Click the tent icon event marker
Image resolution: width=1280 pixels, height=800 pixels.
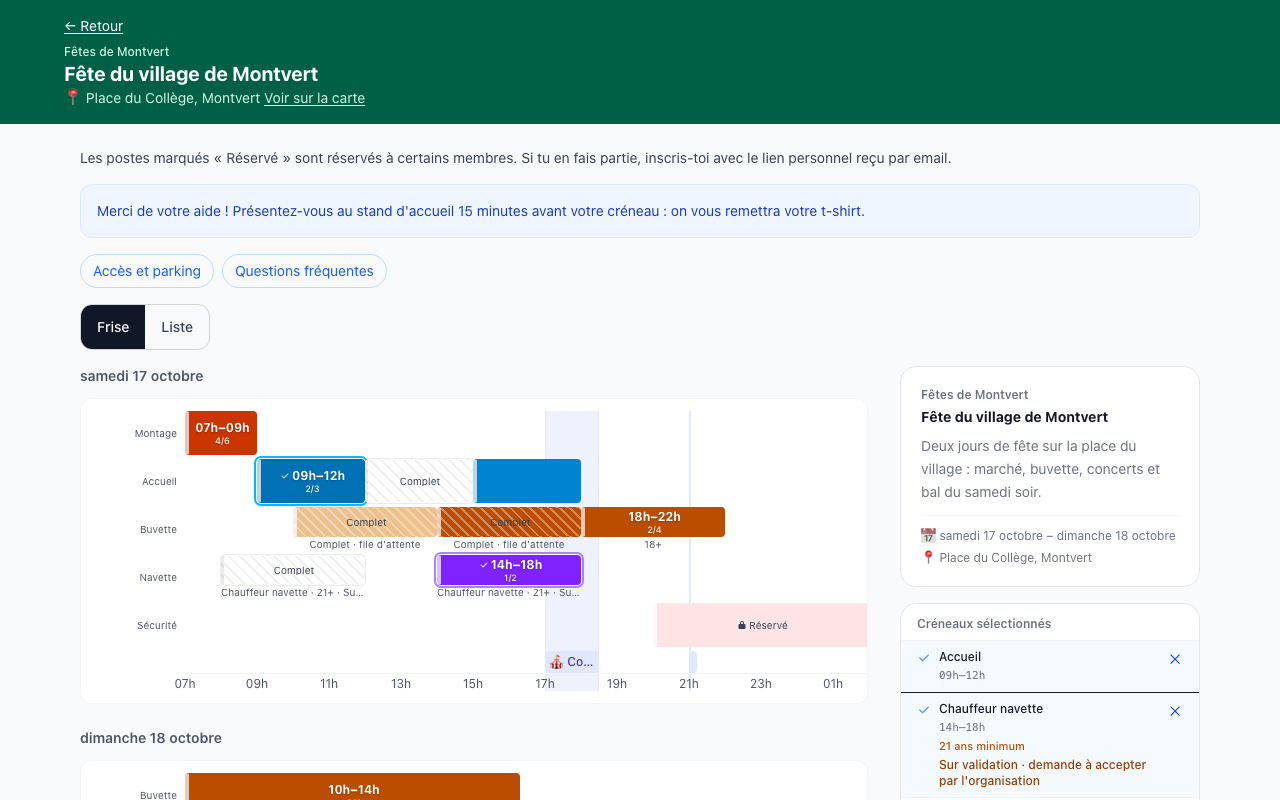(556, 661)
